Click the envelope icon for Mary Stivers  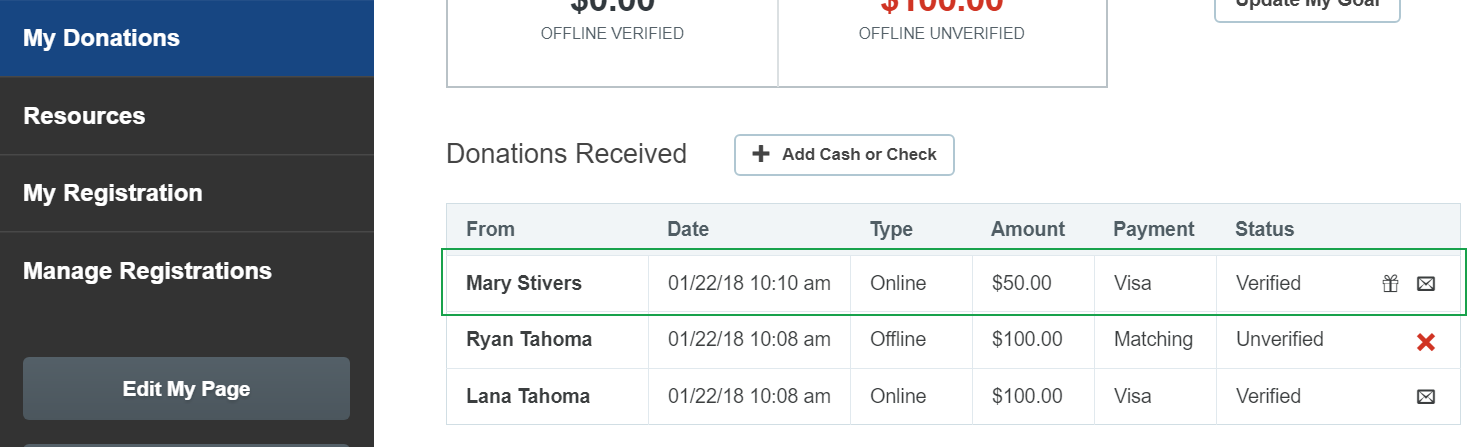point(1426,284)
